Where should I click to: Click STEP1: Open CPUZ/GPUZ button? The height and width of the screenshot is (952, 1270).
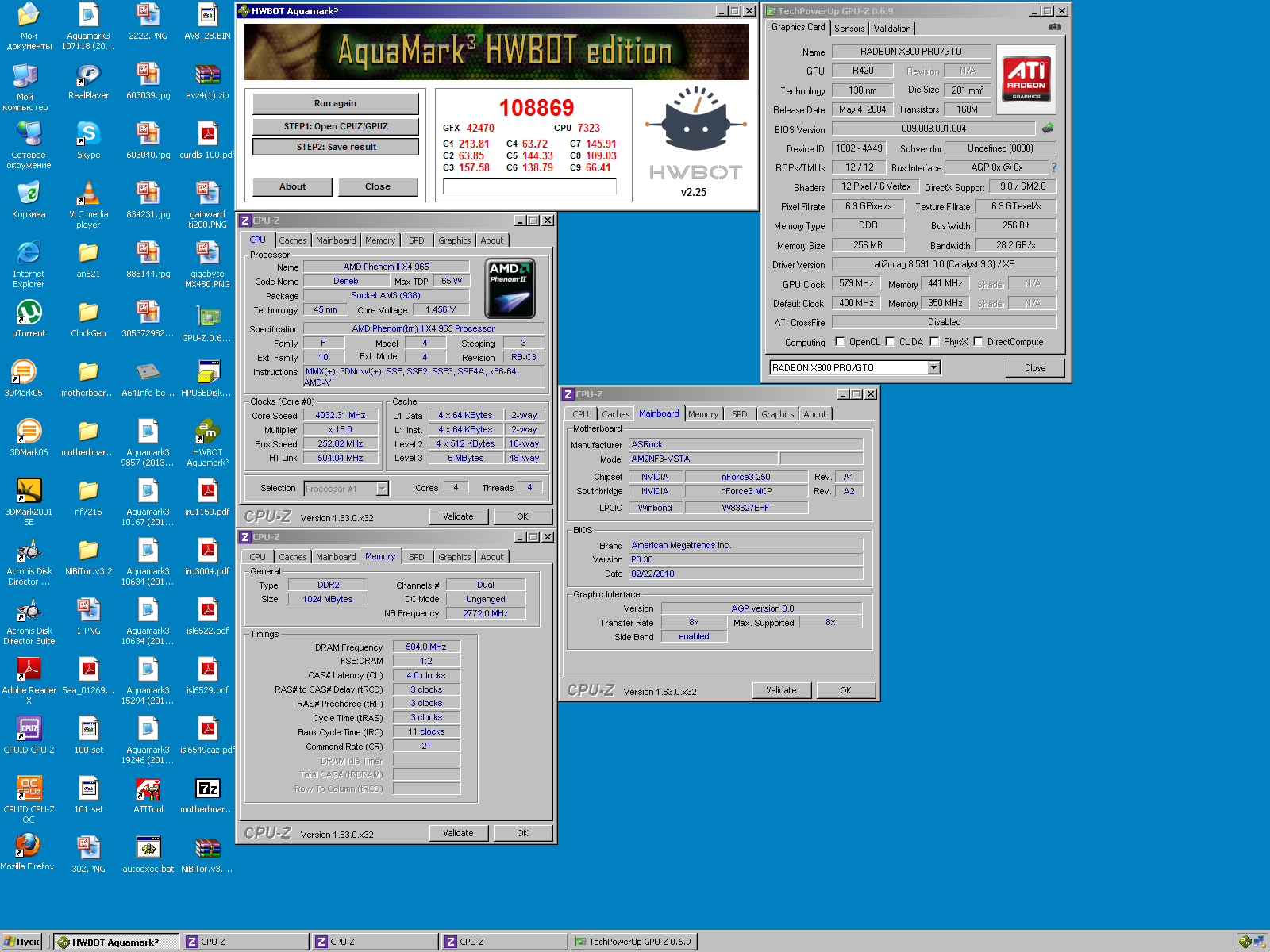pyautogui.click(x=335, y=126)
